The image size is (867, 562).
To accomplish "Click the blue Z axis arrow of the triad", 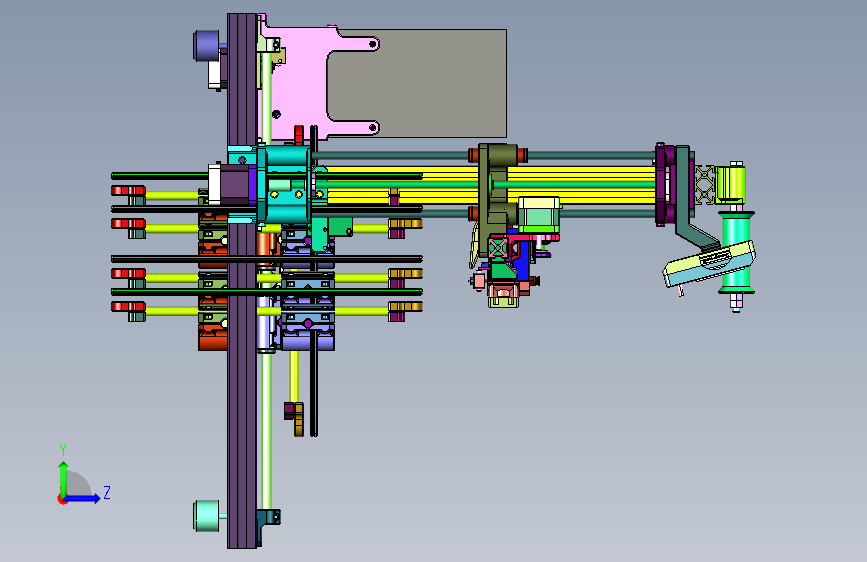I will click(83, 498).
